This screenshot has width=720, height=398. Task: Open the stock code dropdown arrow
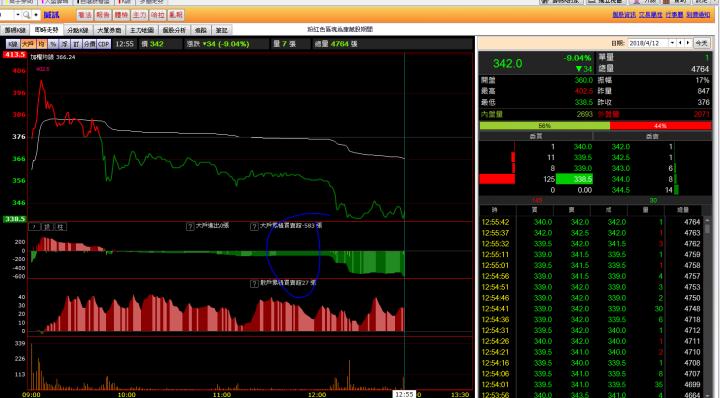pos(17,15)
